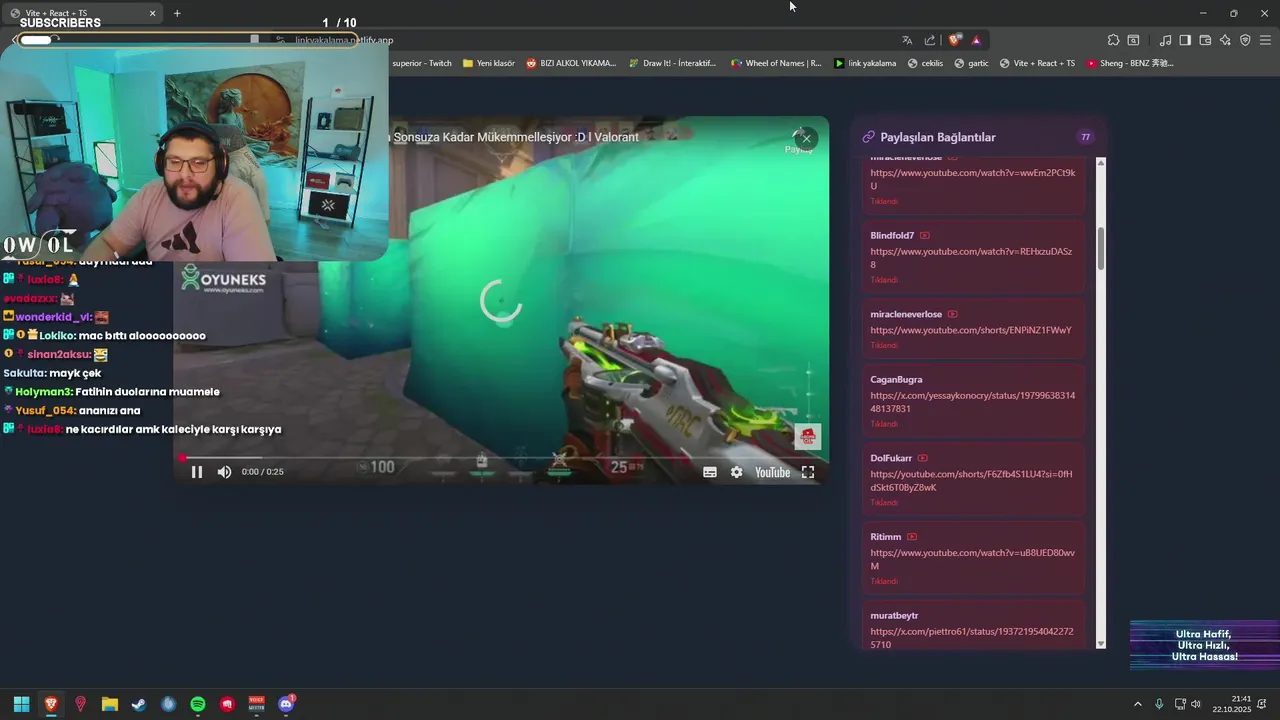Open the Wheel of Names bookmark
1280x720 pixels.
(x=776, y=63)
